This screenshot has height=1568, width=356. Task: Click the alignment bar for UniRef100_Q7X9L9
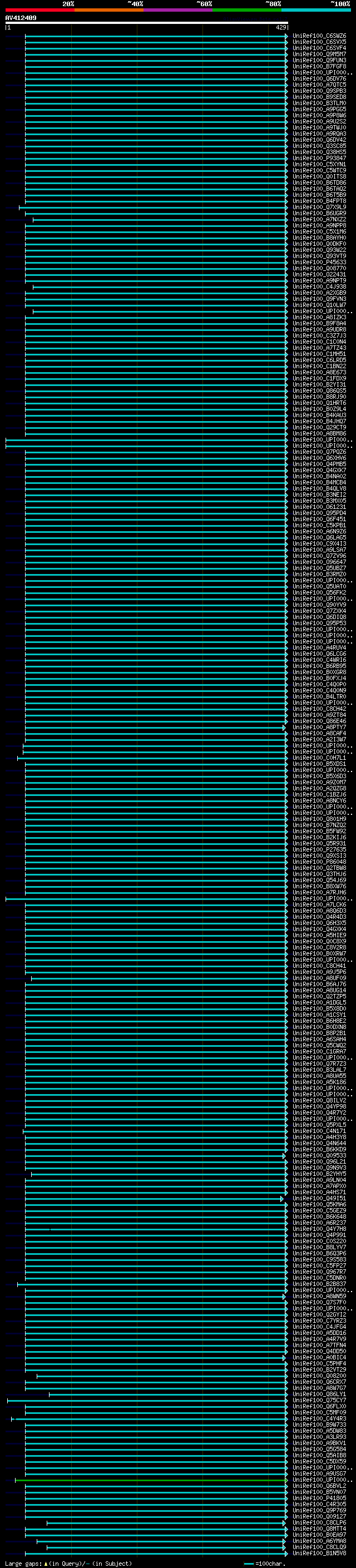coord(154,207)
